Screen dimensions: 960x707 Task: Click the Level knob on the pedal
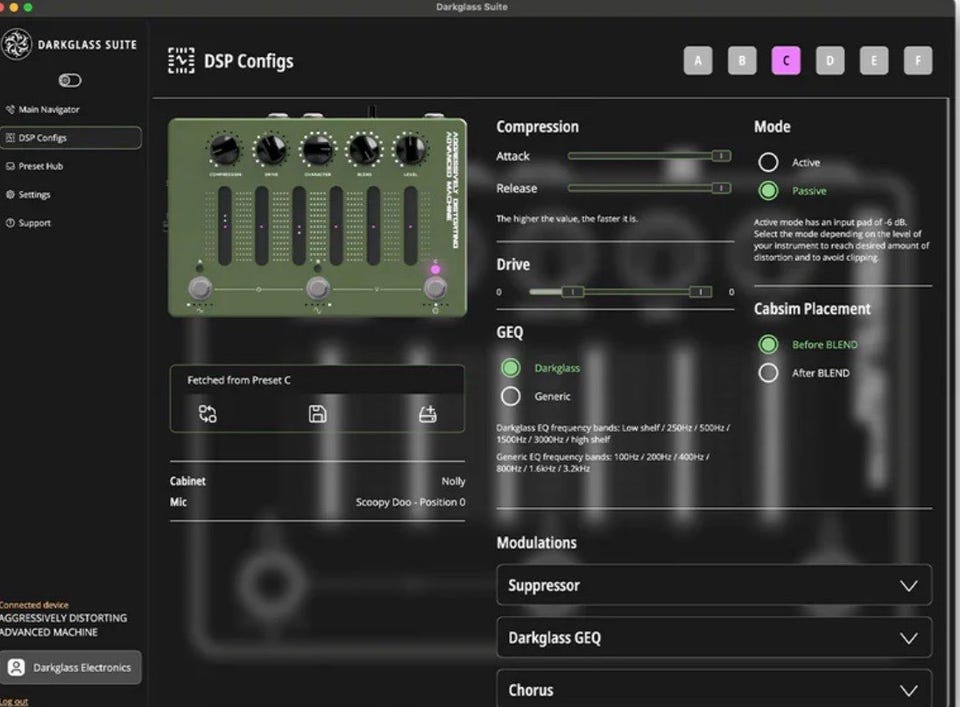coord(410,149)
